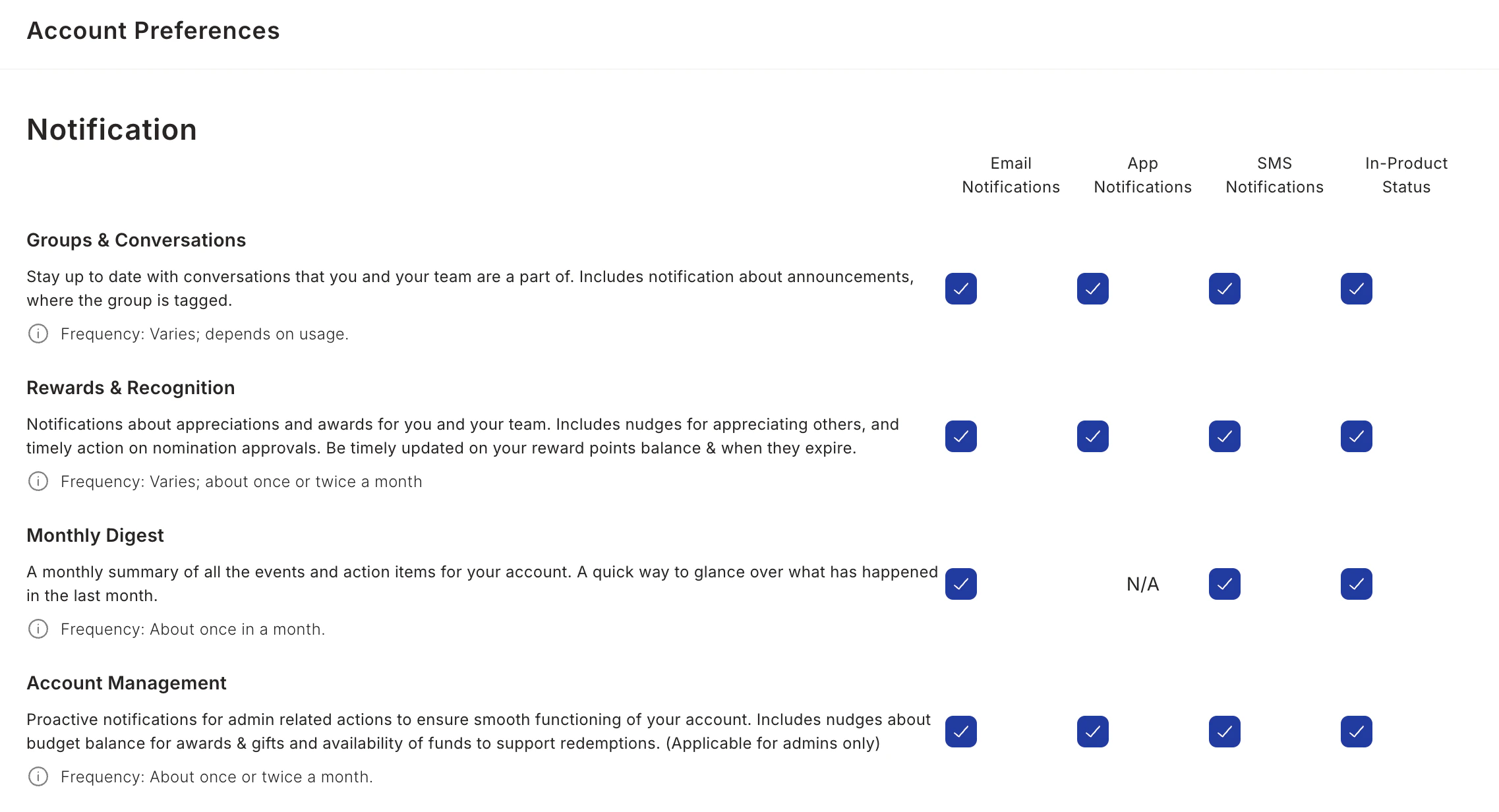Click the N/A label under App Notifications

1143,584
